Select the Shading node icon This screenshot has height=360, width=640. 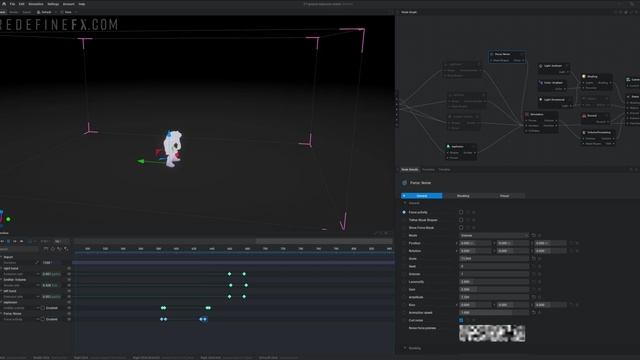click(x=584, y=76)
